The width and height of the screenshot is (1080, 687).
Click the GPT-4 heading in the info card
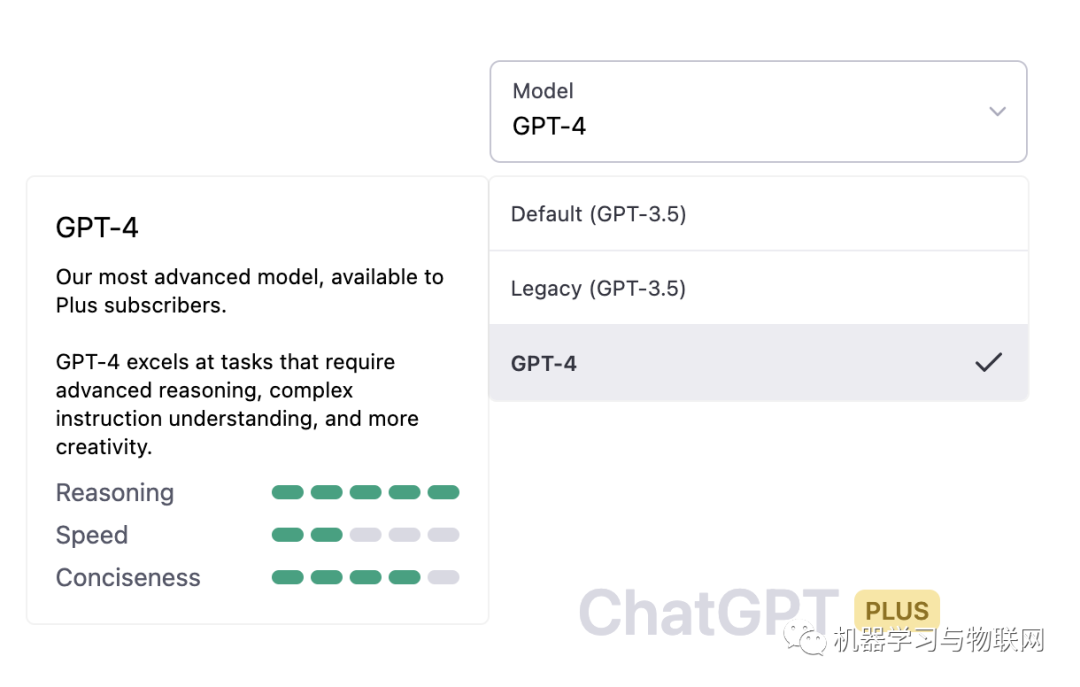coord(97,228)
